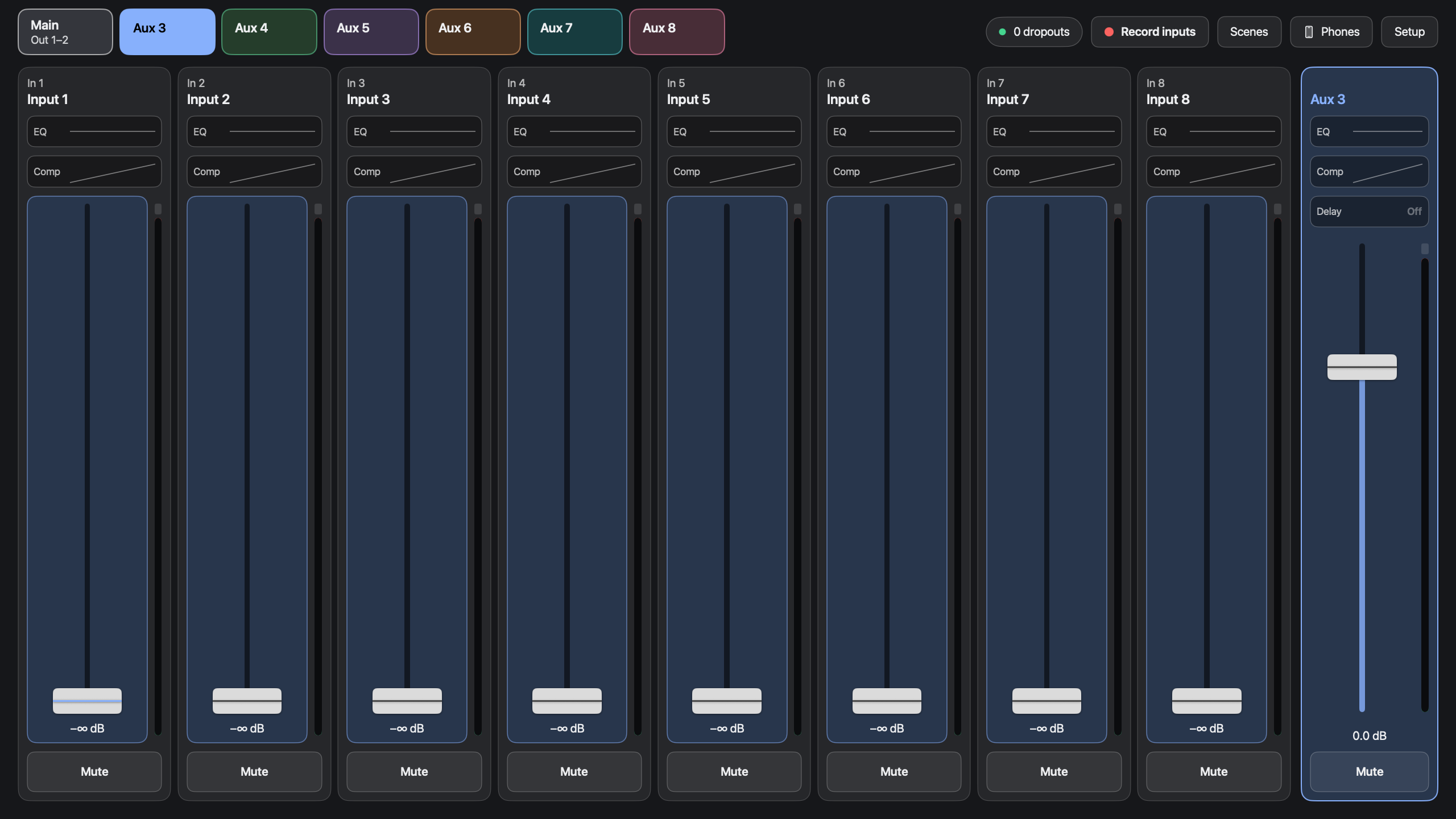Mute Input 3 channel
Image resolution: width=1456 pixels, height=819 pixels.
point(414,771)
